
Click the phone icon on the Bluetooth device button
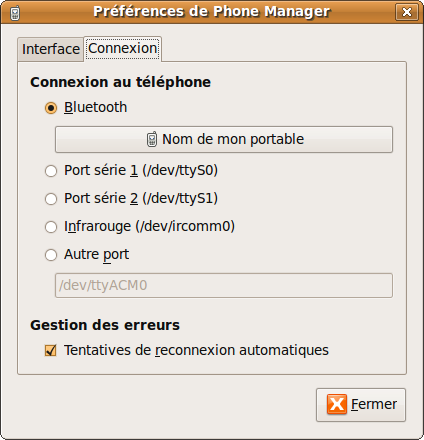(x=152, y=139)
